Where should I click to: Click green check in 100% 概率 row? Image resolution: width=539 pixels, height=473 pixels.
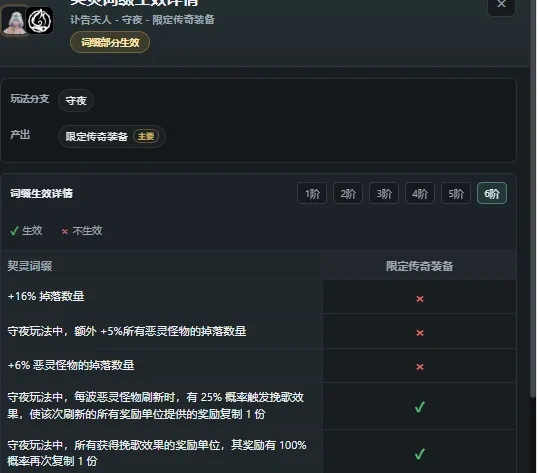click(420, 454)
